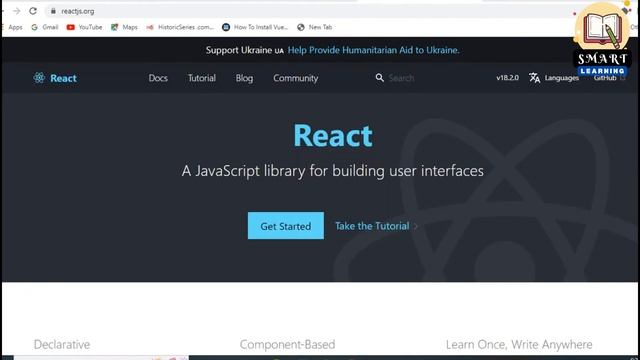Open the Gmail bookmark
The width and height of the screenshot is (640, 360).
click(x=45, y=27)
